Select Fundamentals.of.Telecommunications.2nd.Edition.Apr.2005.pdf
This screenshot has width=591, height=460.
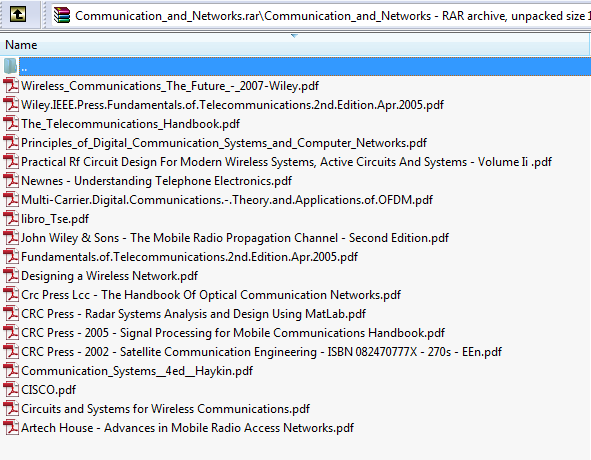pos(189,257)
